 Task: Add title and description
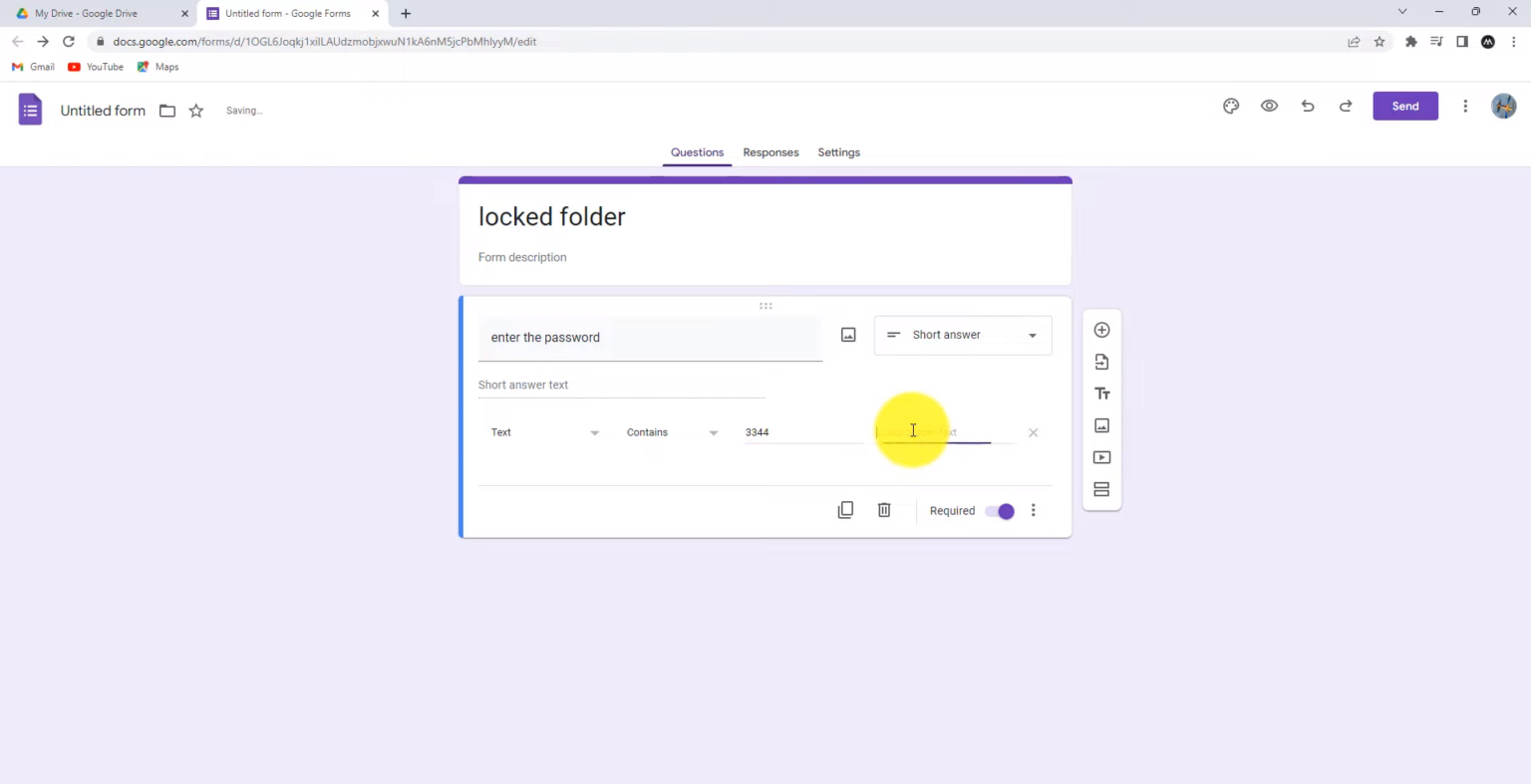coord(1101,393)
